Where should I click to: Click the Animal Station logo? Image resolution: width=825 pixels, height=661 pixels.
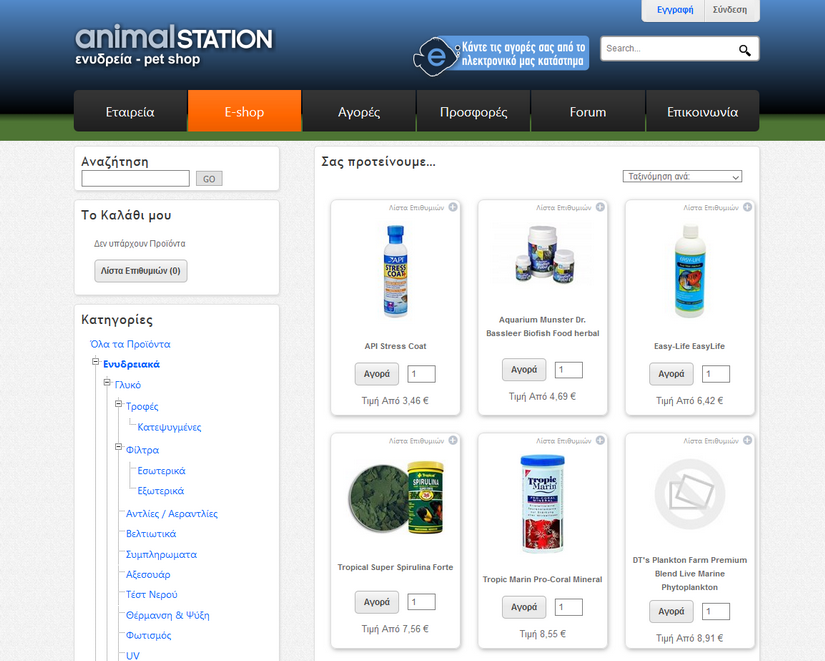click(x=173, y=46)
